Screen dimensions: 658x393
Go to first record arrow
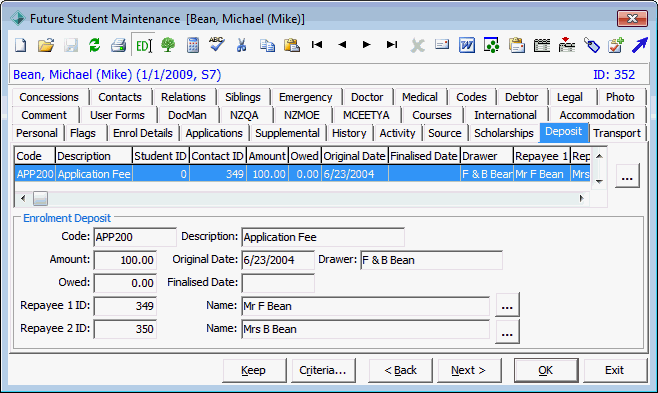(x=317, y=44)
